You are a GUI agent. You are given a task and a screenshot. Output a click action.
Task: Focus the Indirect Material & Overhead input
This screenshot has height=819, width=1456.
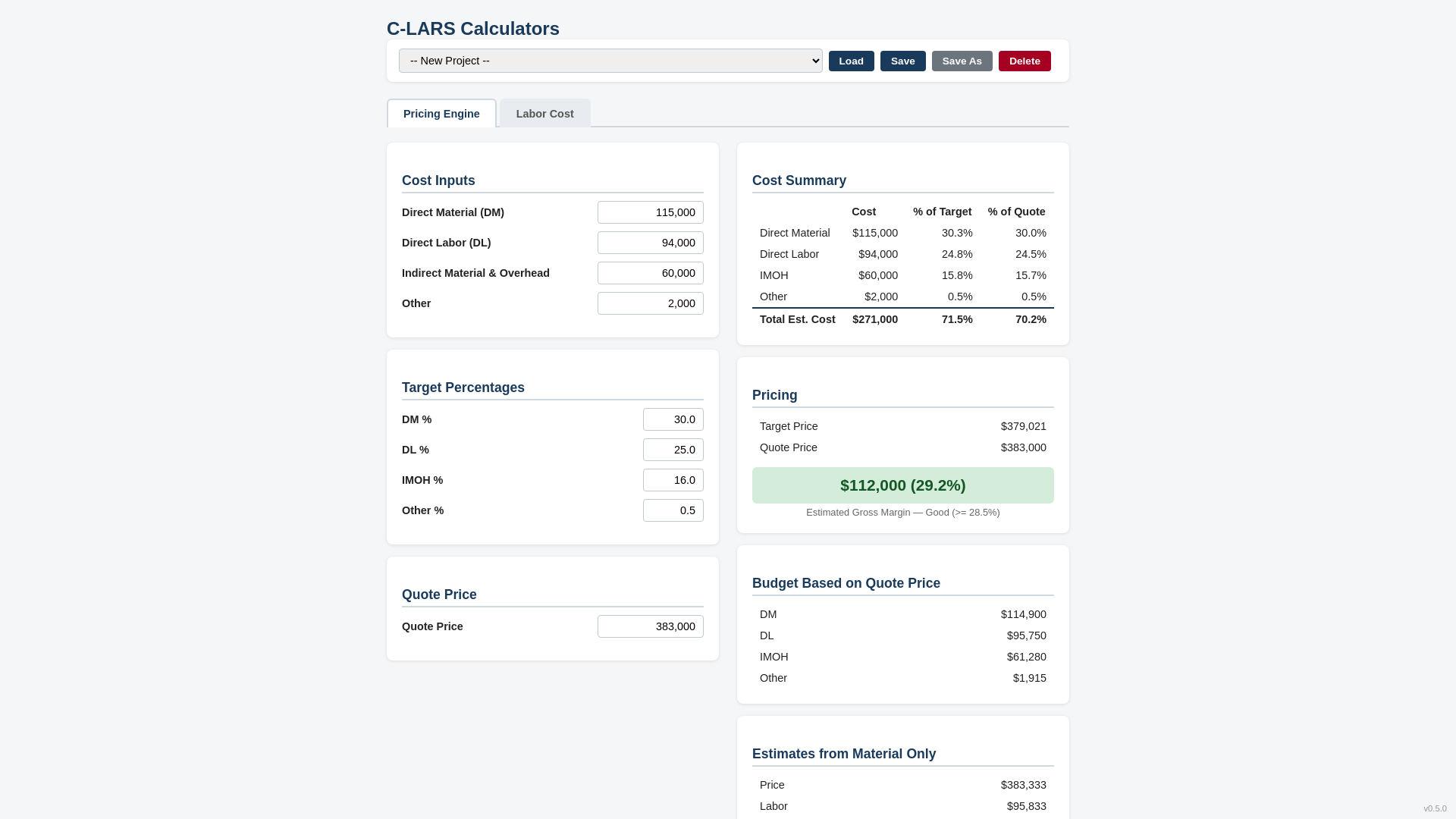click(x=651, y=273)
